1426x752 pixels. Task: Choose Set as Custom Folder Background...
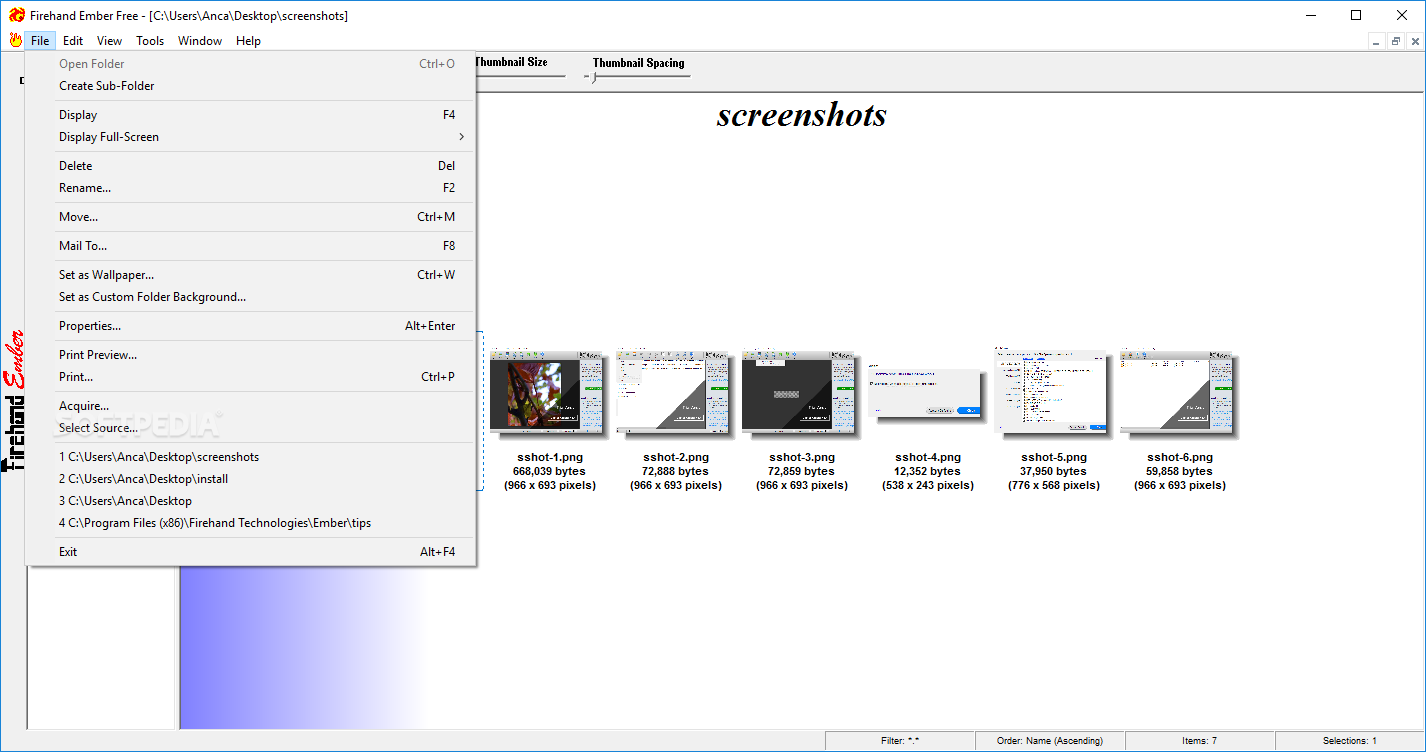click(250, 297)
